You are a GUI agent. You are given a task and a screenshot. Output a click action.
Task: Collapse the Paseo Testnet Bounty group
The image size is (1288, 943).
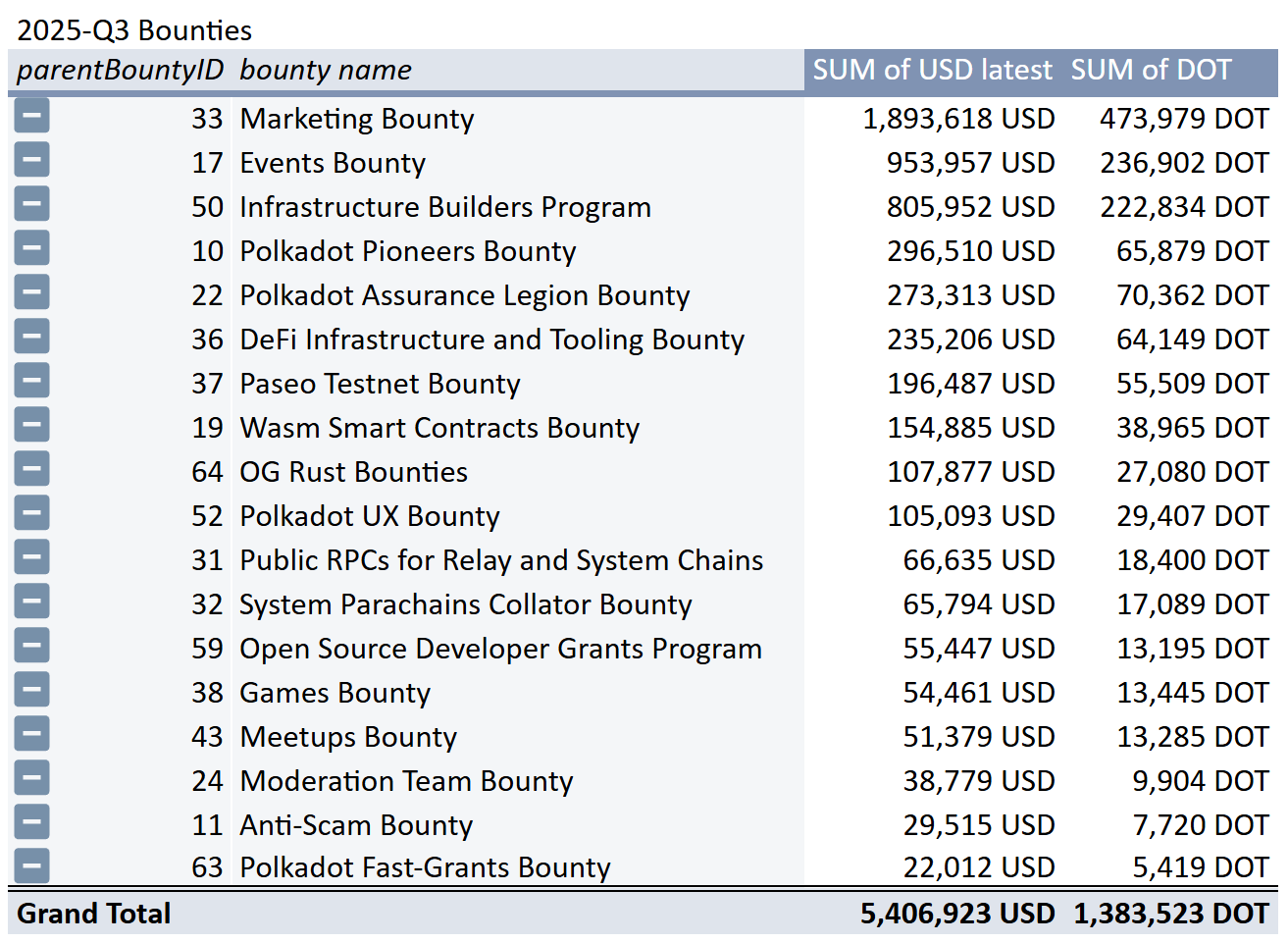coord(31,380)
